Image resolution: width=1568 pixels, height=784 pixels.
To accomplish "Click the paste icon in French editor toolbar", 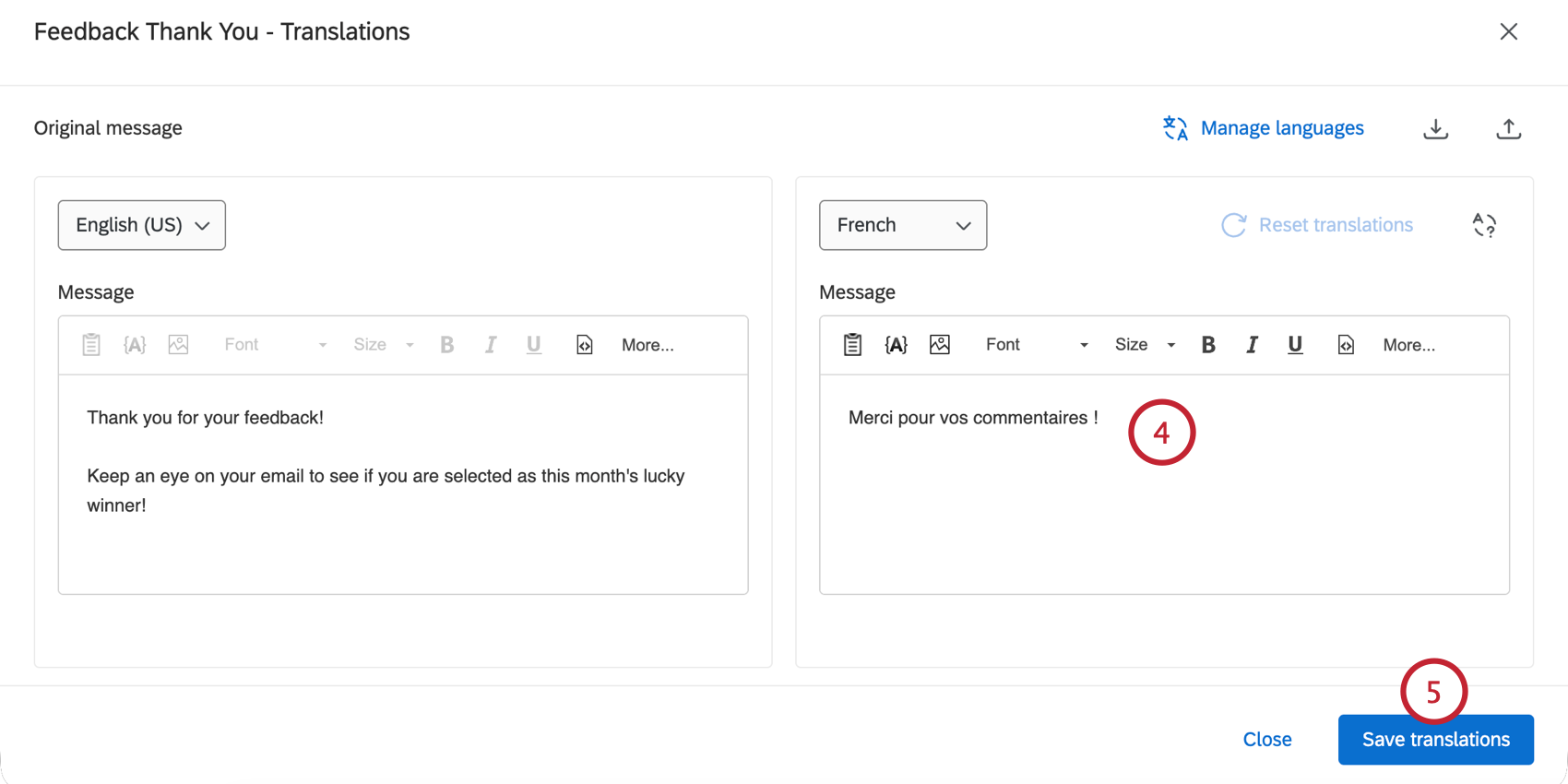I will click(852, 345).
